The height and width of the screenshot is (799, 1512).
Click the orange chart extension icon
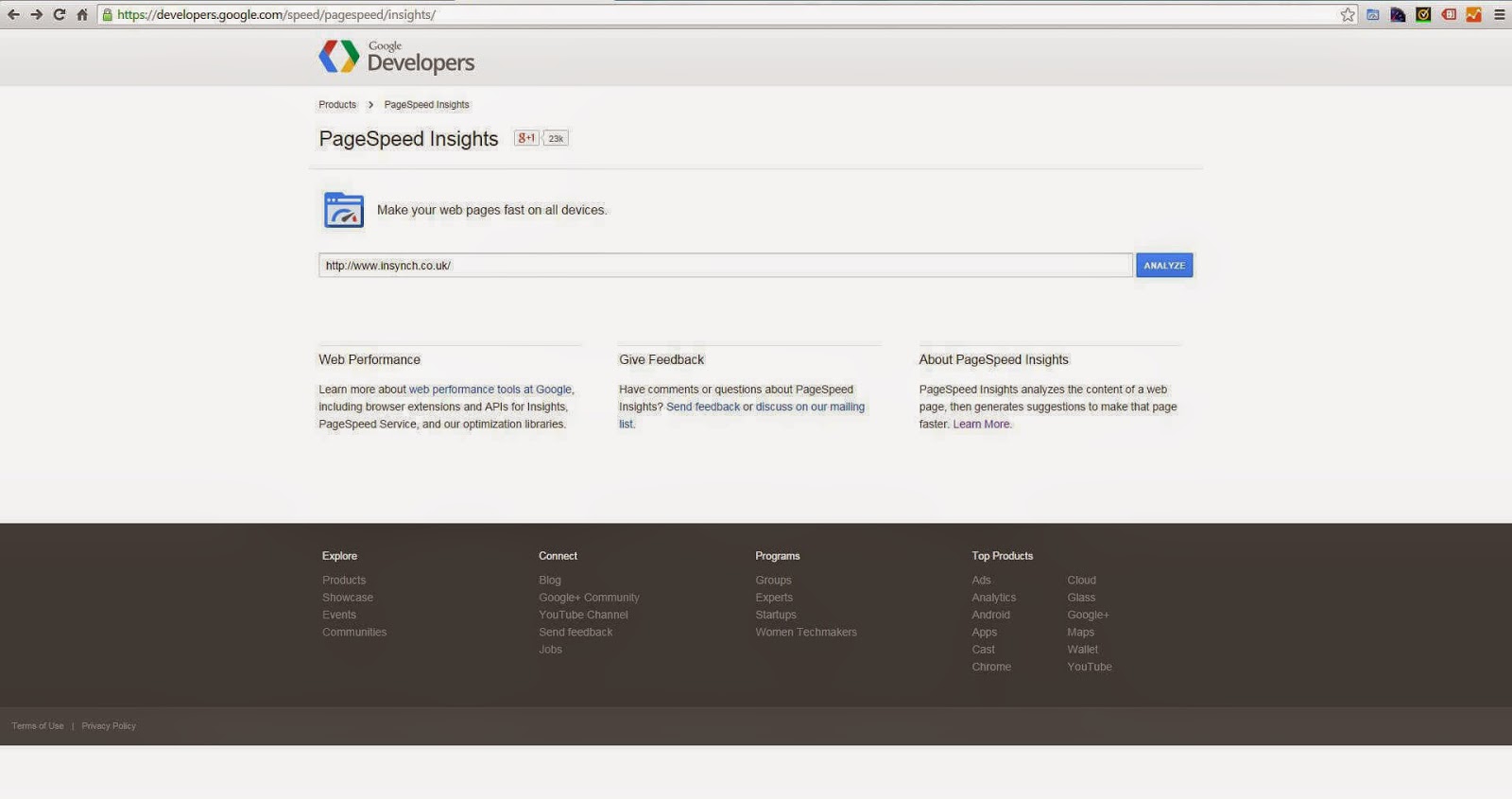point(1473,14)
